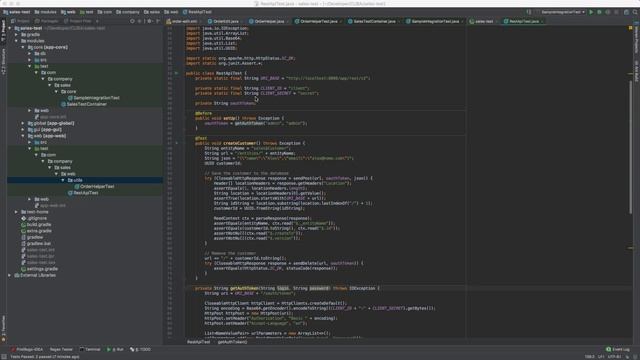This screenshot has height=360, width=640.
Task: Toggle the Favorites tool window stripe button
Action: pyautogui.click(x=3, y=328)
